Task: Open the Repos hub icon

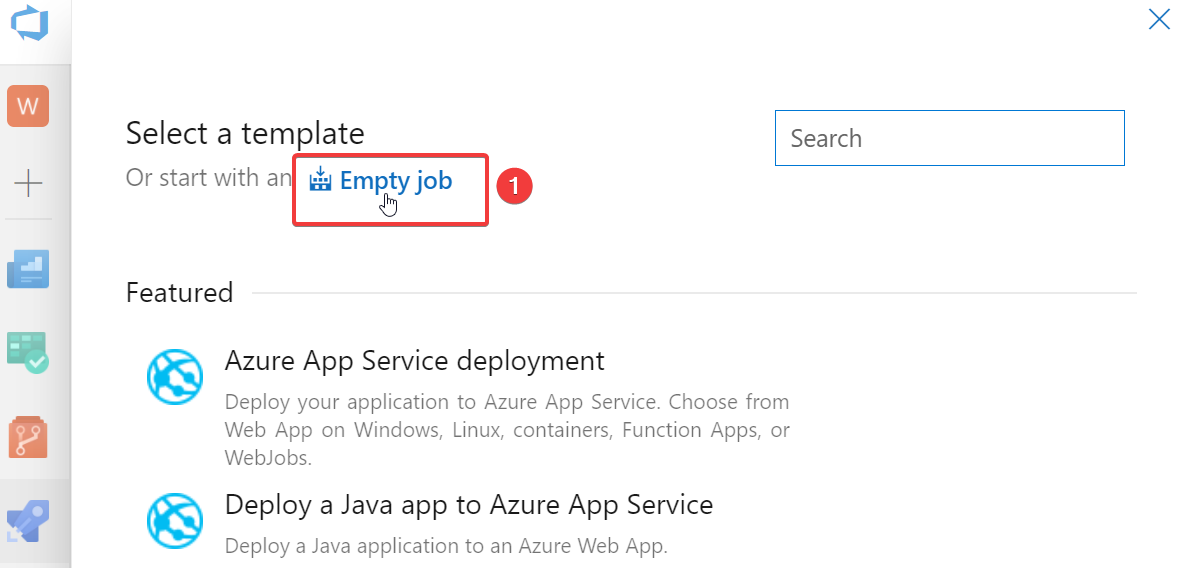Action: [x=28, y=437]
